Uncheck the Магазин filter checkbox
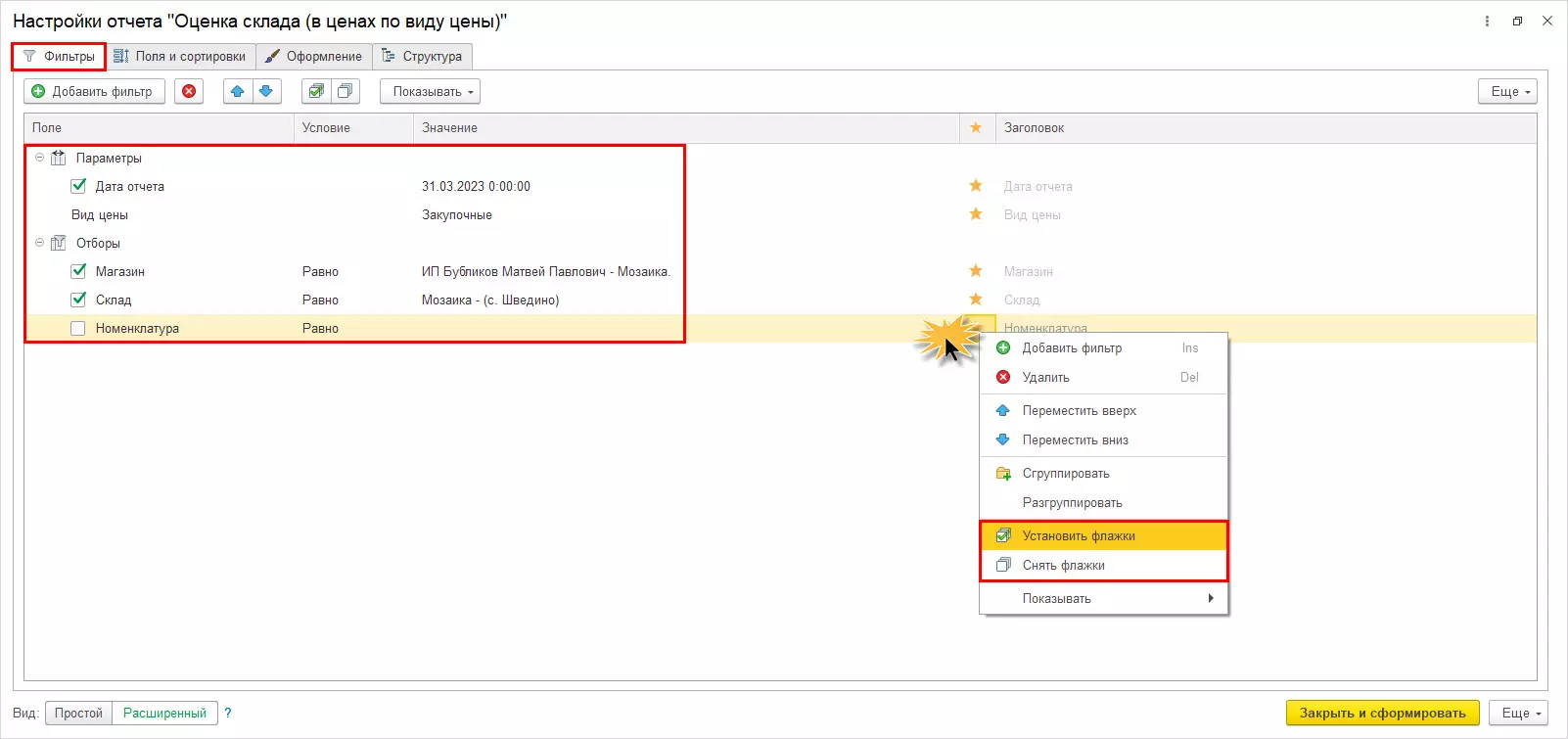 click(x=78, y=271)
